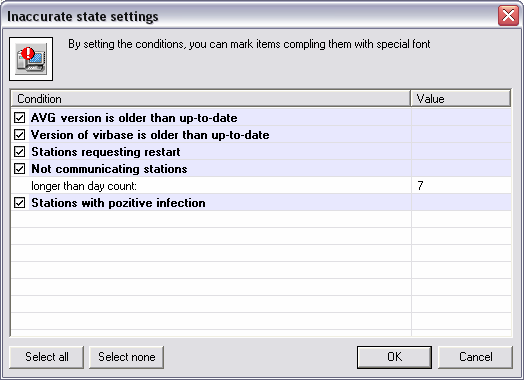Screen dimensions: 524x380
Task: Click the Select none button
Action: (126, 357)
